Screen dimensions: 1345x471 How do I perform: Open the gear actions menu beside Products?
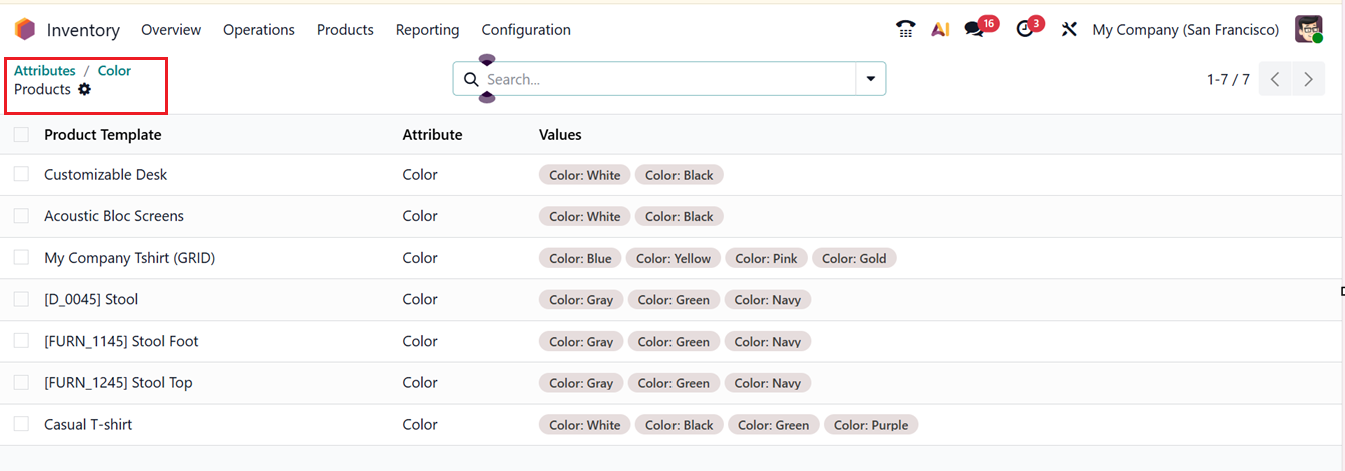tap(85, 90)
